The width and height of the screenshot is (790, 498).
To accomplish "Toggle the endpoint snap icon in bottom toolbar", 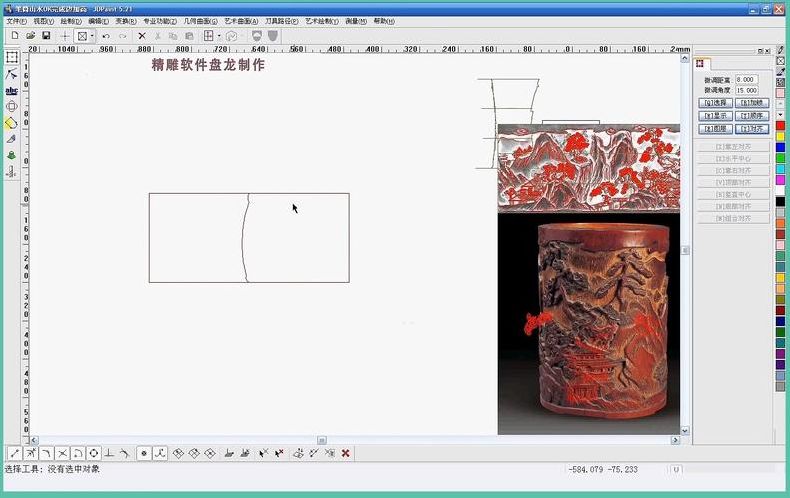I will (x=15, y=453).
